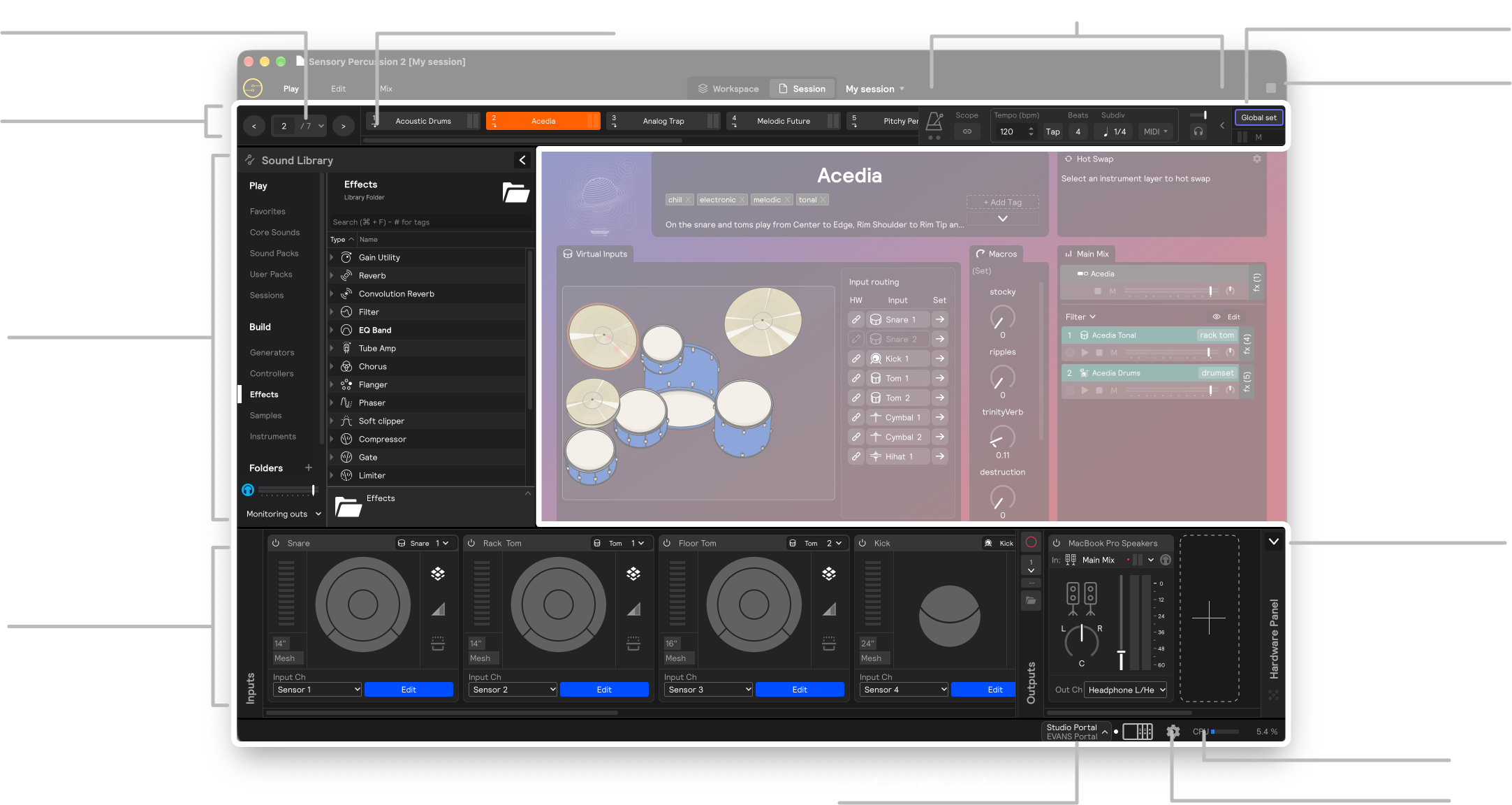Screen dimensions: 1512x805
Task: Open Hot Swap settings gear
Action: click(x=1257, y=159)
